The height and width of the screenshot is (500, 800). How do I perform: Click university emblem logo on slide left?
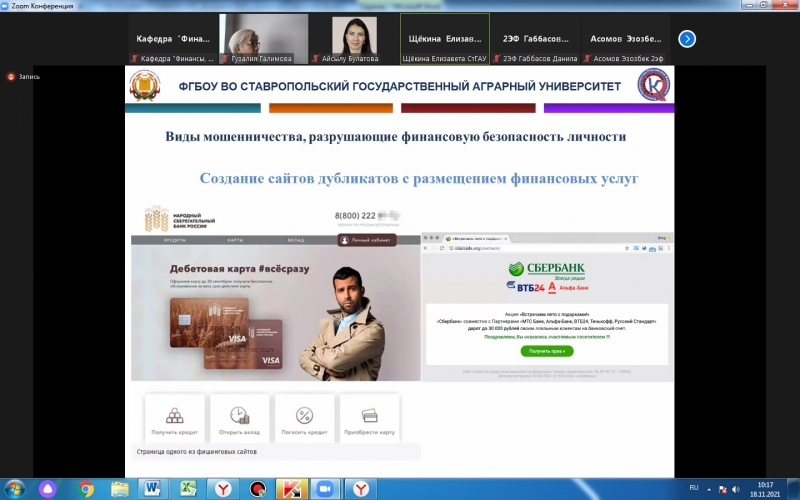point(145,85)
